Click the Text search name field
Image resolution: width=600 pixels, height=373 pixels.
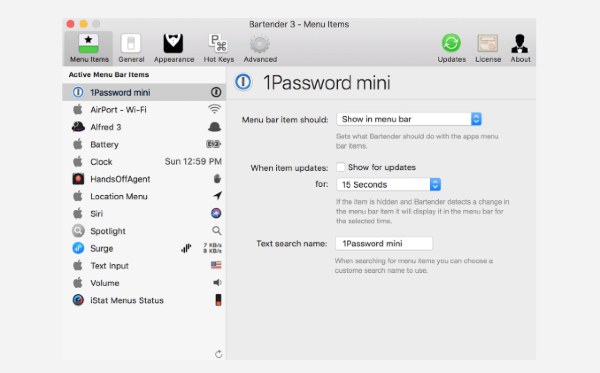[x=384, y=243]
